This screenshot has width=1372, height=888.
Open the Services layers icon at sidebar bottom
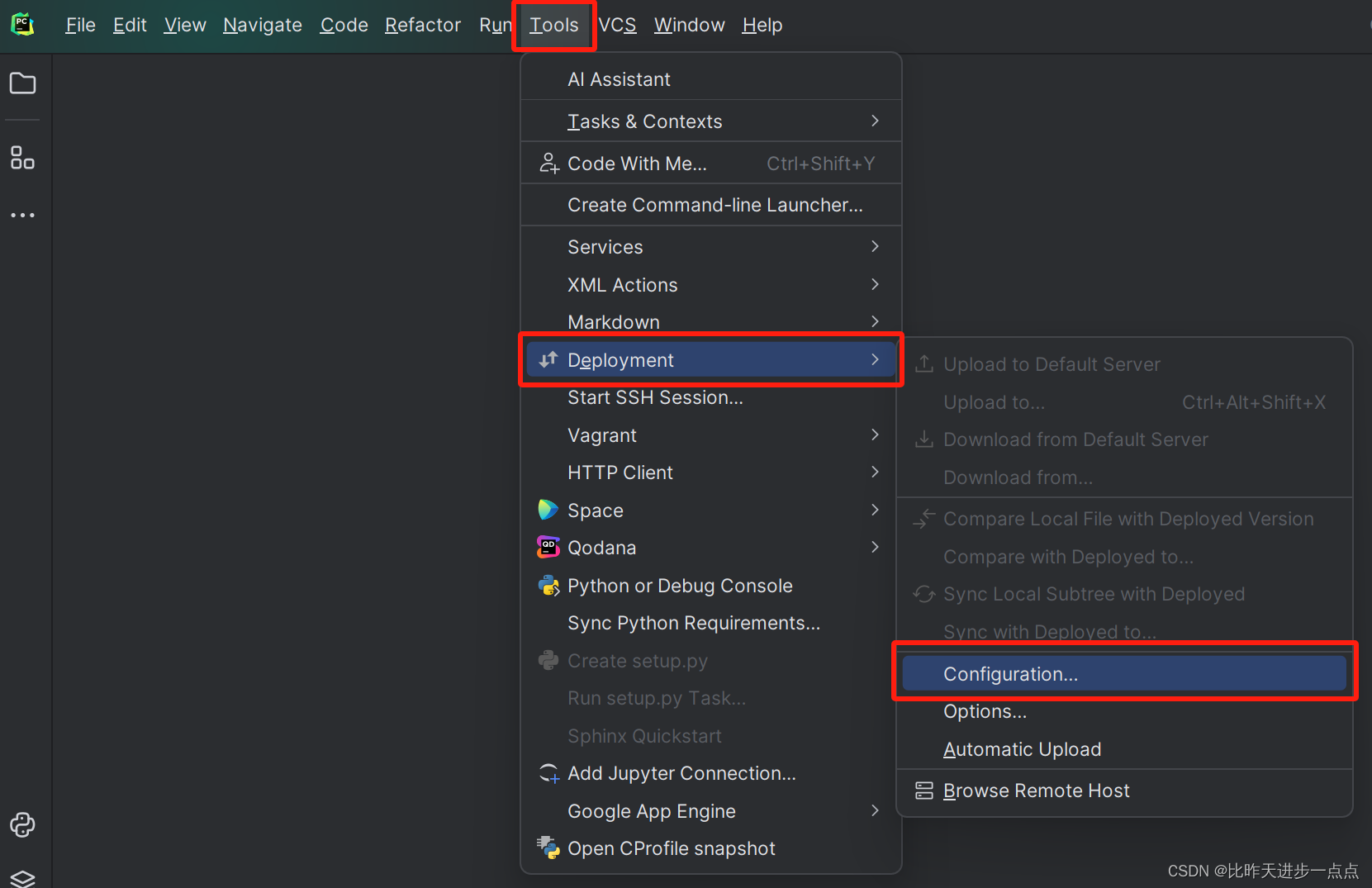pyautogui.click(x=22, y=878)
